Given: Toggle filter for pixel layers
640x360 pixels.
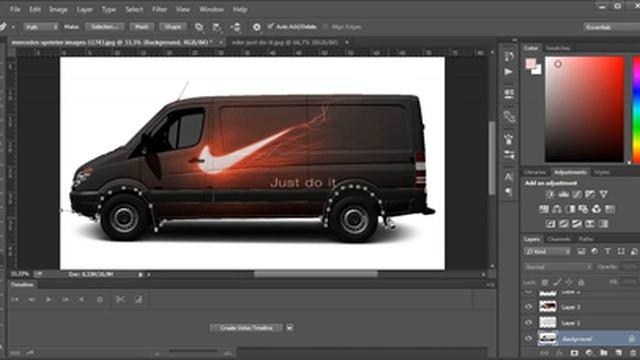Looking at the screenshot, I should point(581,251).
